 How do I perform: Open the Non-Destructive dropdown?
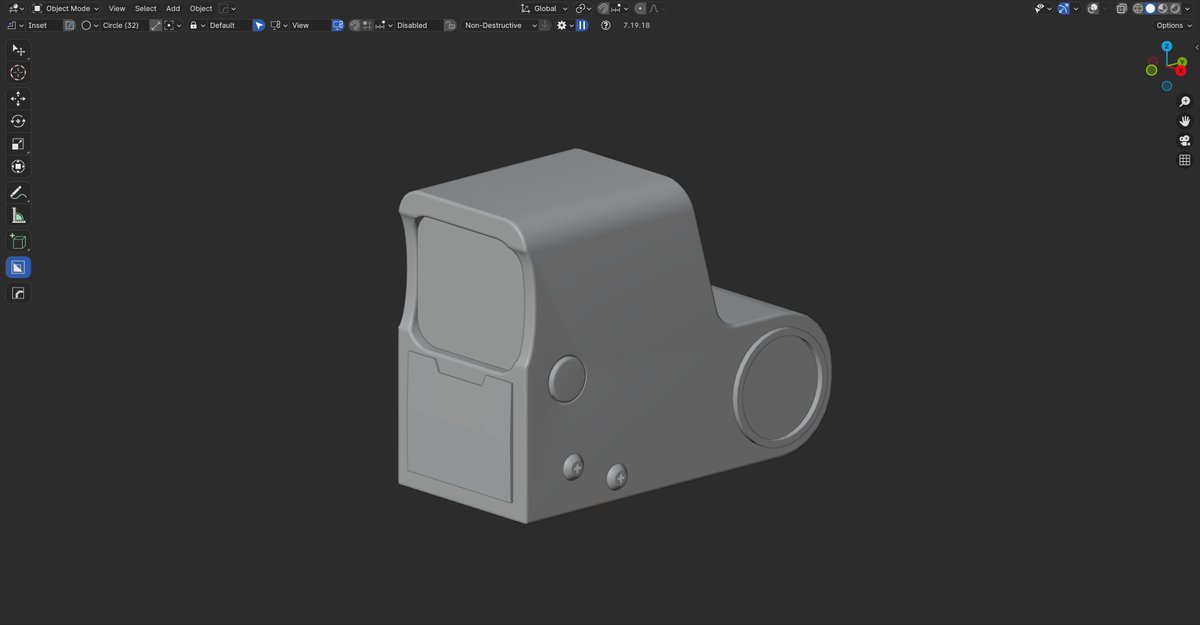[x=499, y=25]
